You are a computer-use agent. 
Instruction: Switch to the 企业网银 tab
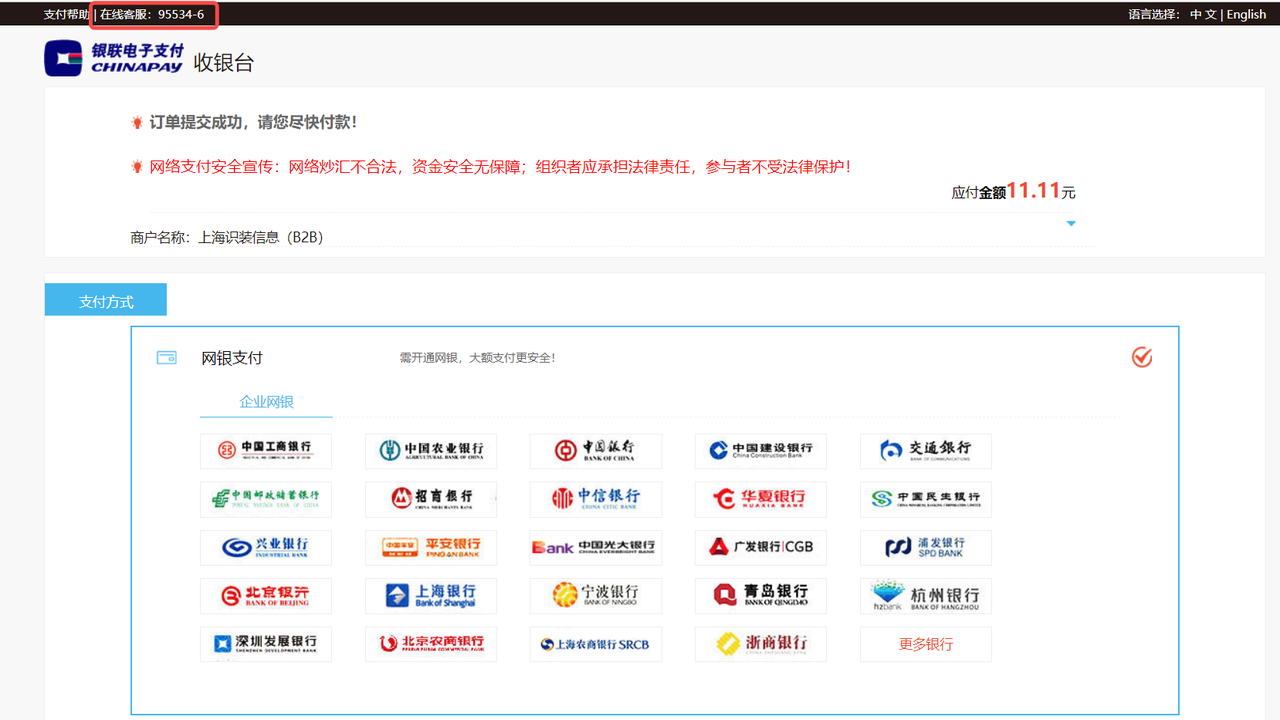pos(266,402)
